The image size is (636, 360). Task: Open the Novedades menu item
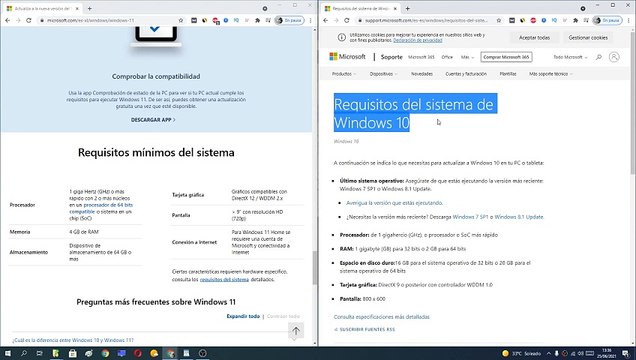click(422, 74)
